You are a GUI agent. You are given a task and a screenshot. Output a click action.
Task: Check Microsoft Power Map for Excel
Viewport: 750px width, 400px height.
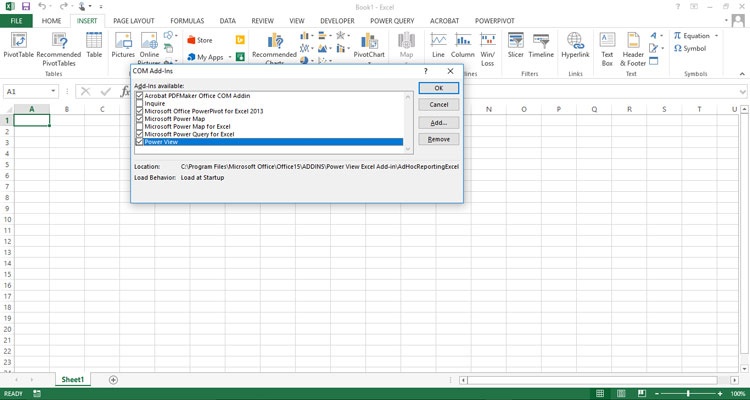tap(140, 126)
